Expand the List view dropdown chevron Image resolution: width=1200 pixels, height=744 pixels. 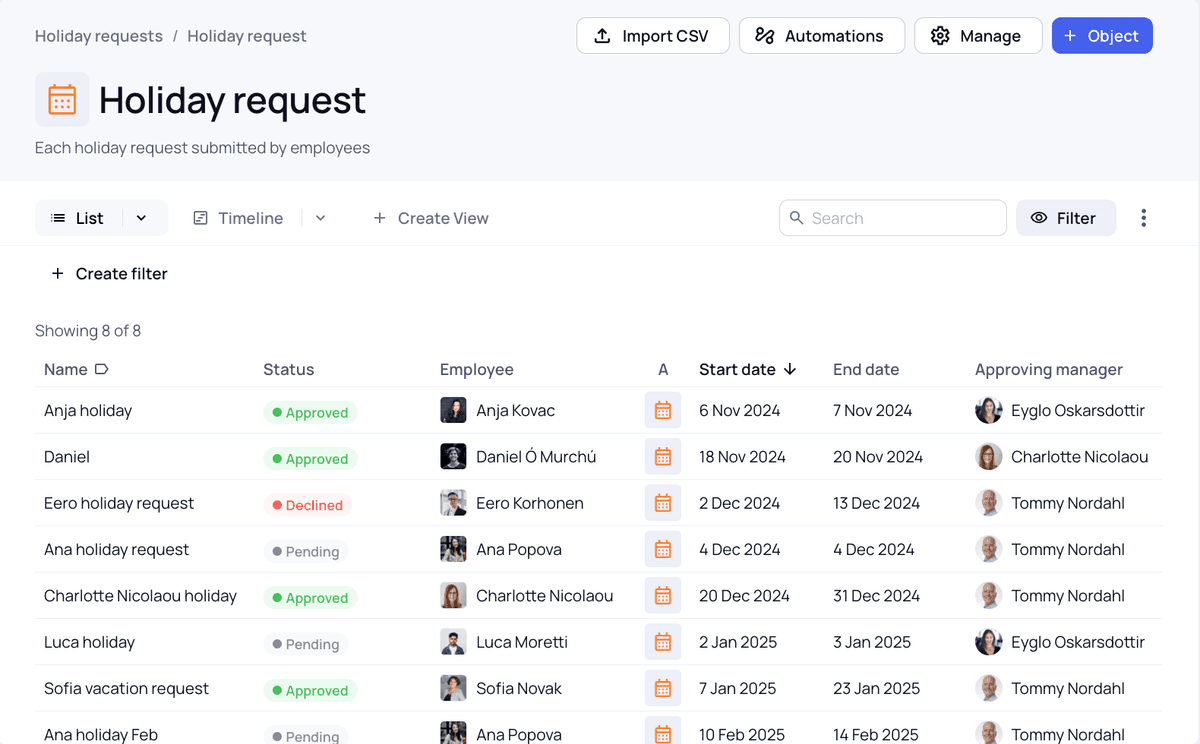(141, 218)
